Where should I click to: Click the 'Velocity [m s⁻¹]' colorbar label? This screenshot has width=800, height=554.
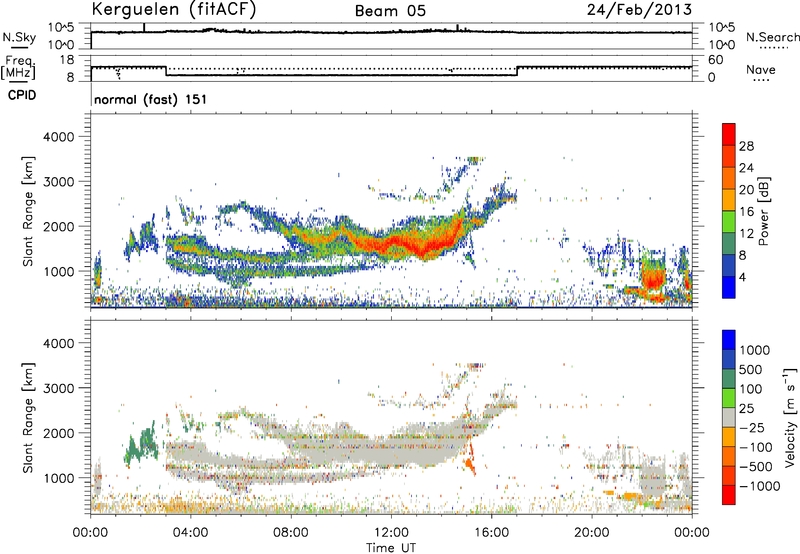pos(790,417)
